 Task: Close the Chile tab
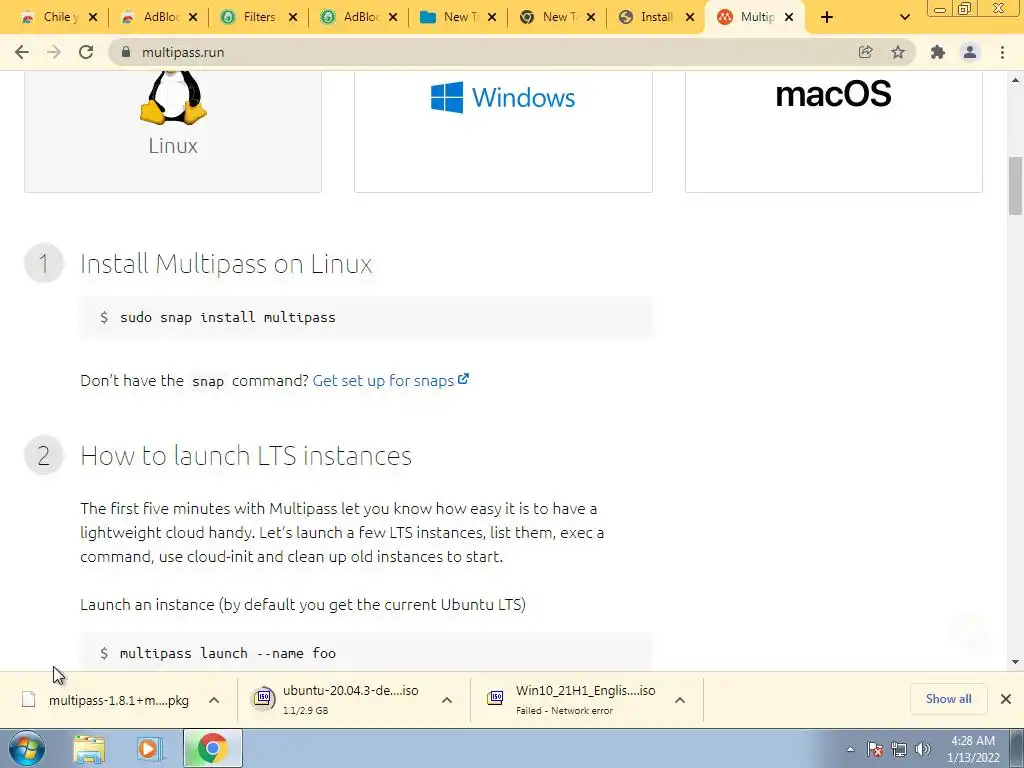[x=93, y=18]
